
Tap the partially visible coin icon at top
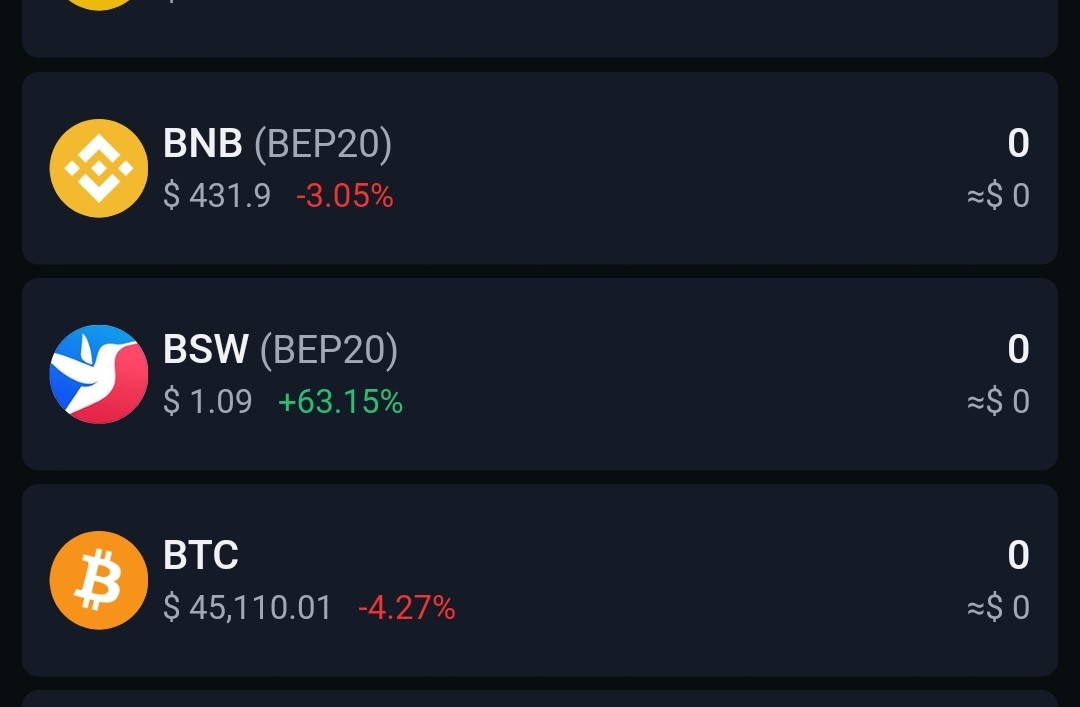tap(98, 5)
